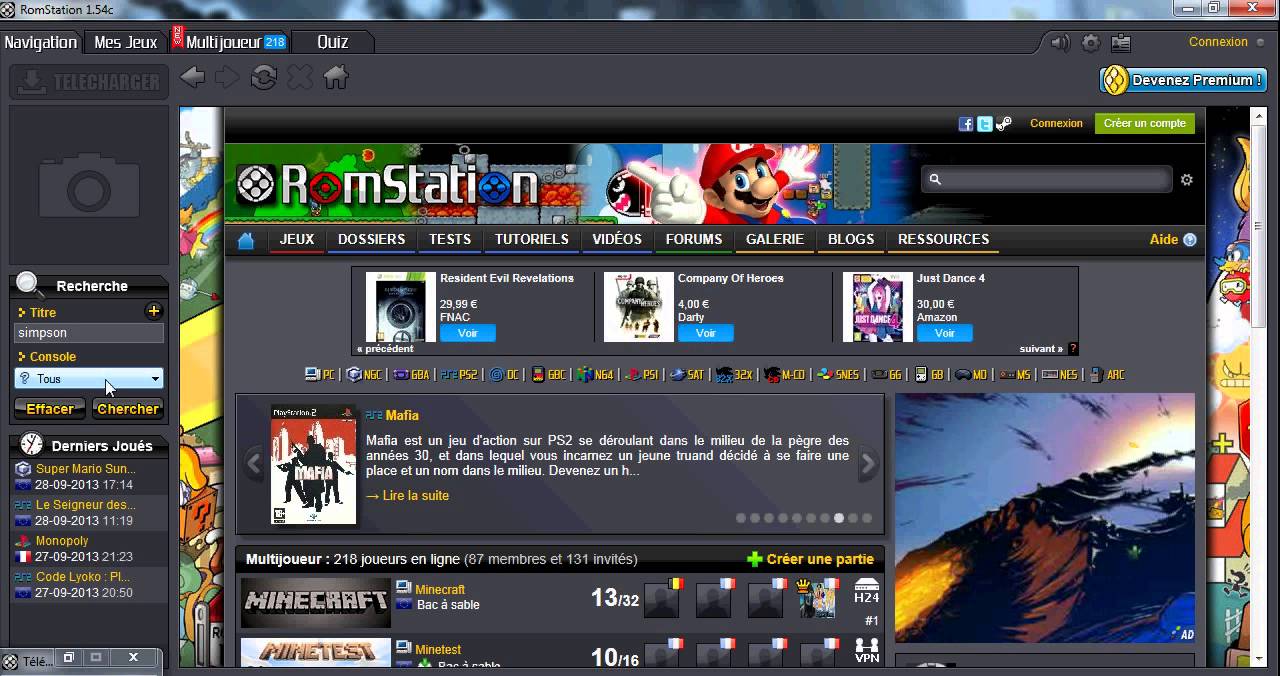Click in the Titre field containing simpson
The height and width of the screenshot is (676, 1280).
click(89, 333)
